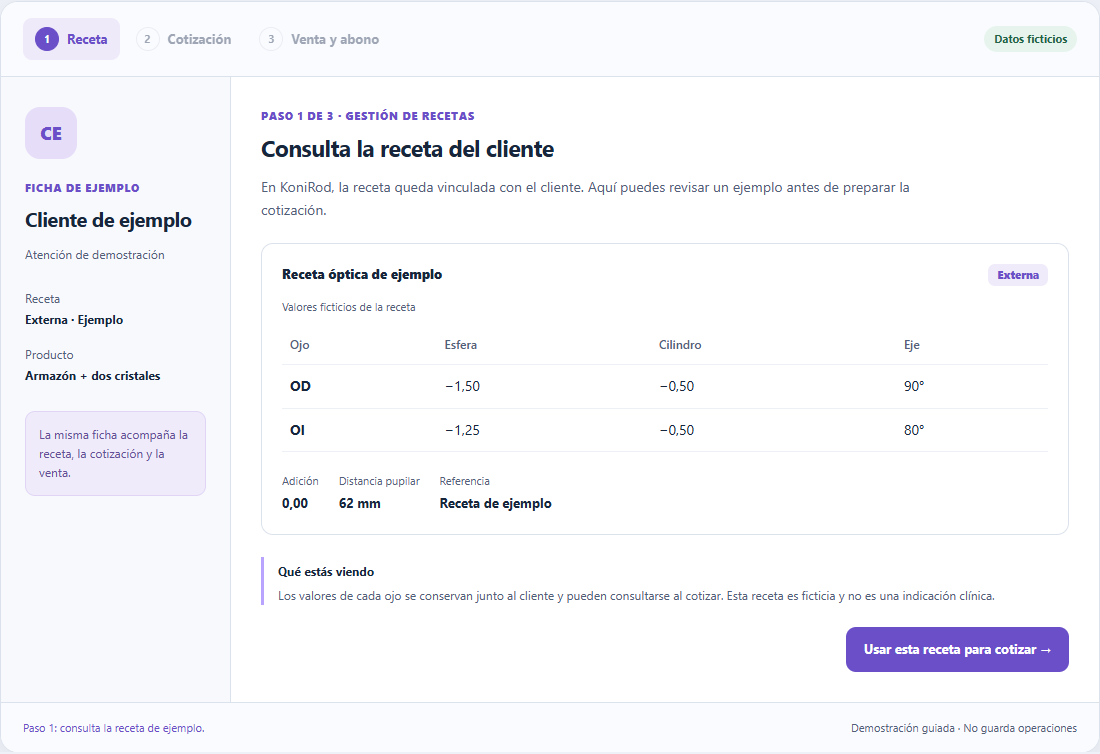Click Atención de demostración subtitle

[95, 255]
